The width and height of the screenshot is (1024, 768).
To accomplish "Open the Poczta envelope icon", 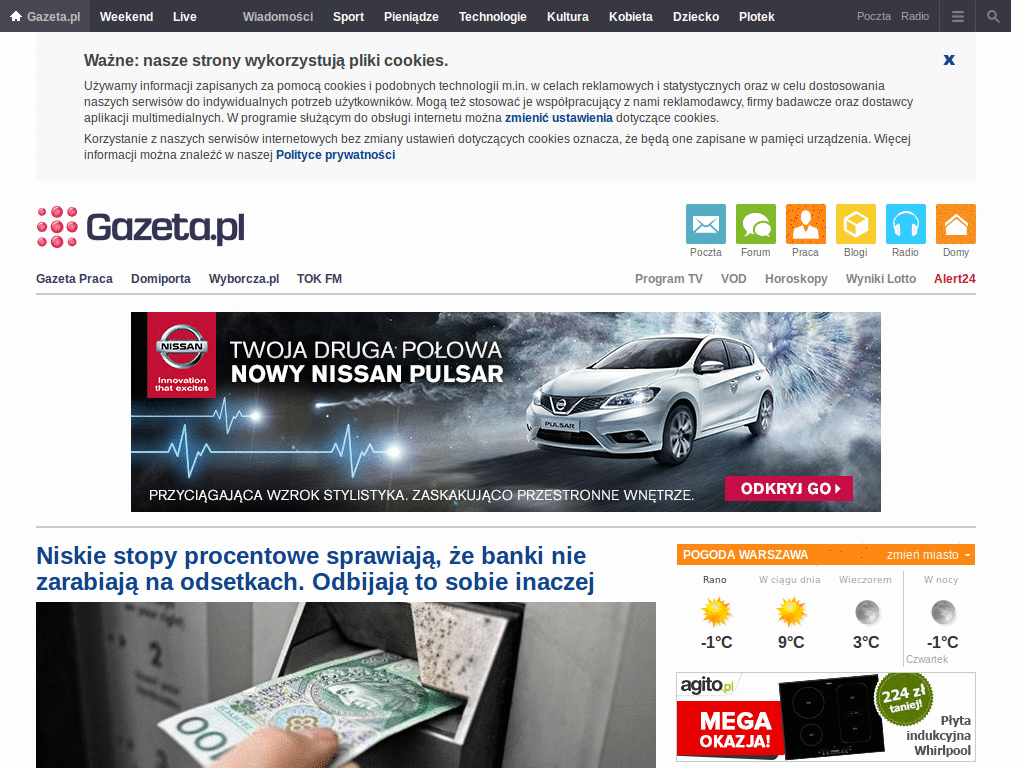I will (706, 224).
